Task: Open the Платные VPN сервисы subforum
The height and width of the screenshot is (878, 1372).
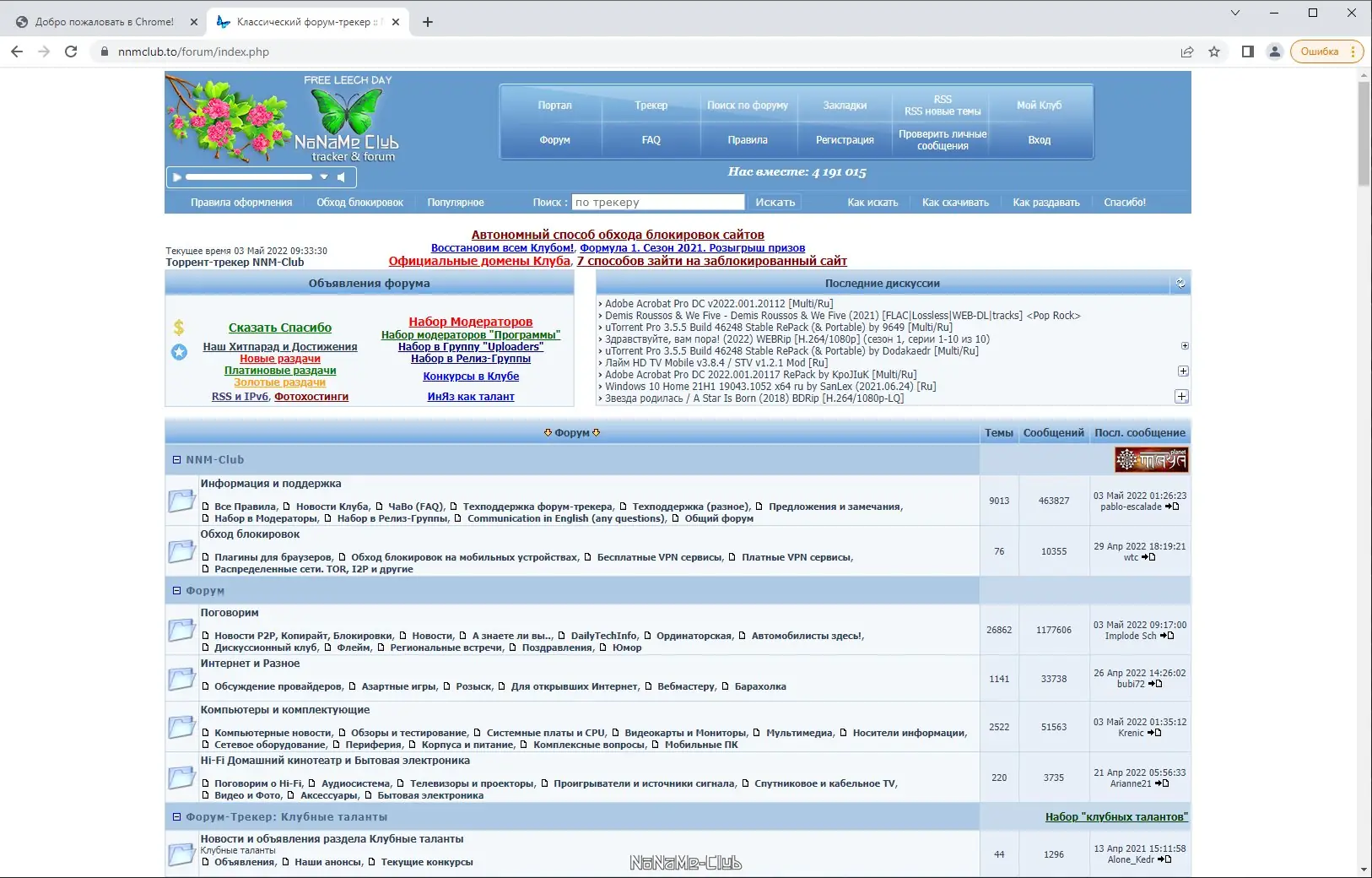Action: tap(797, 557)
